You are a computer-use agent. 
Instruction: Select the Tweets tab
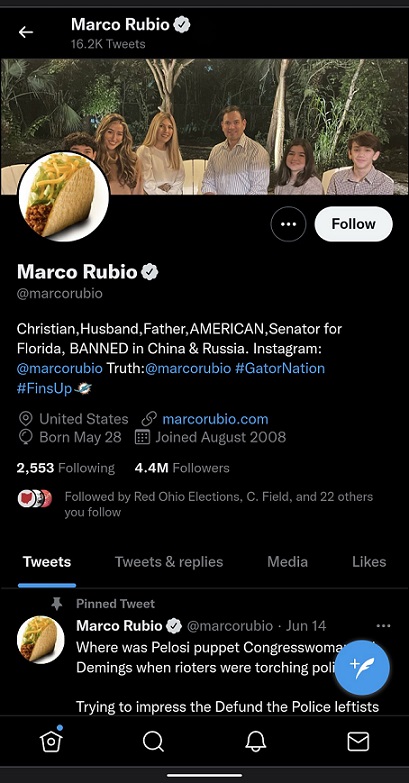(47, 562)
